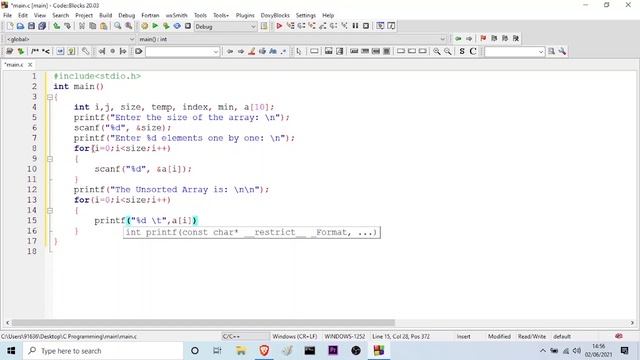
Task: Click the C/C++ language status field
Action: click(245, 336)
